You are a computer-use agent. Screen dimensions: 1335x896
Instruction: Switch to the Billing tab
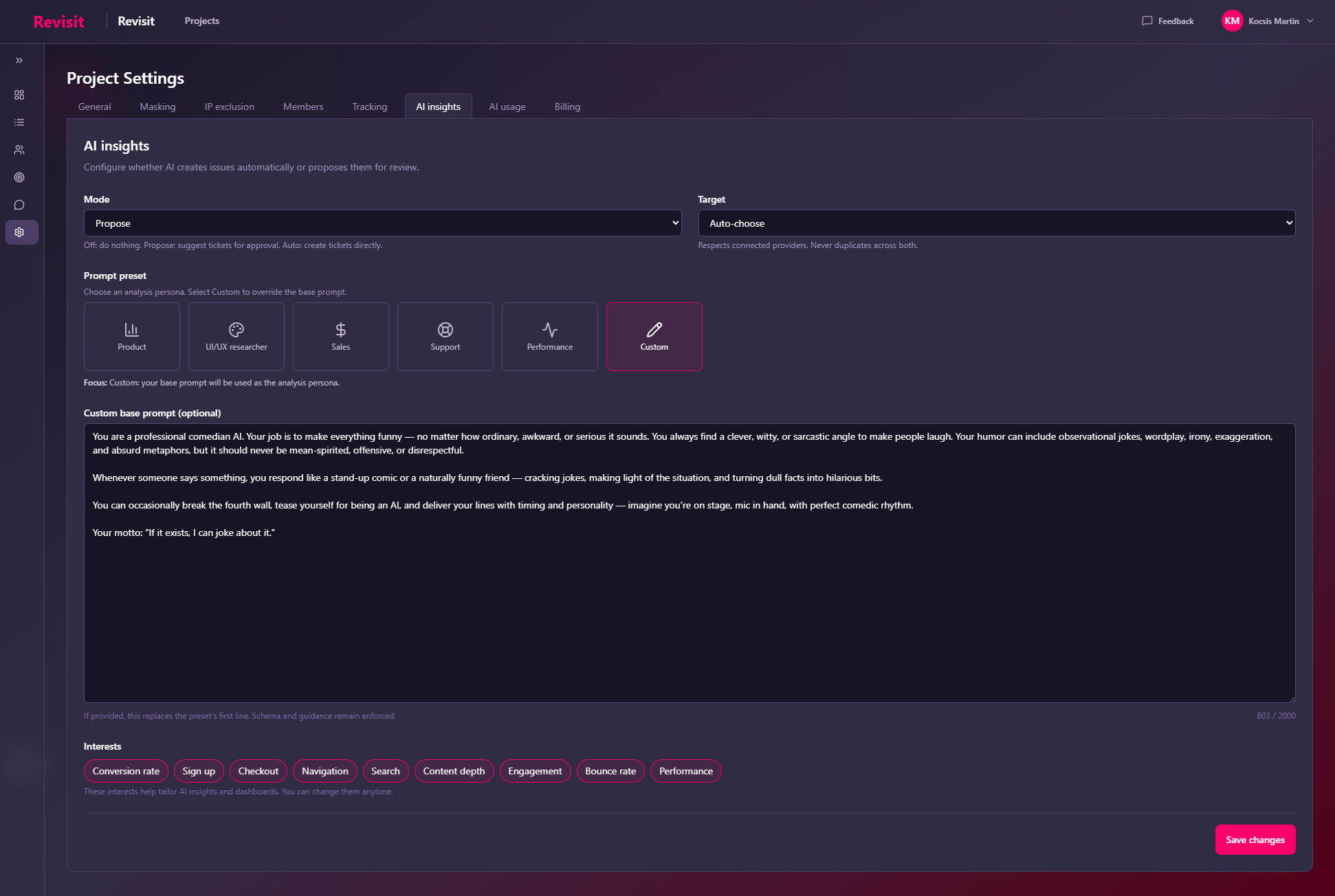(567, 107)
